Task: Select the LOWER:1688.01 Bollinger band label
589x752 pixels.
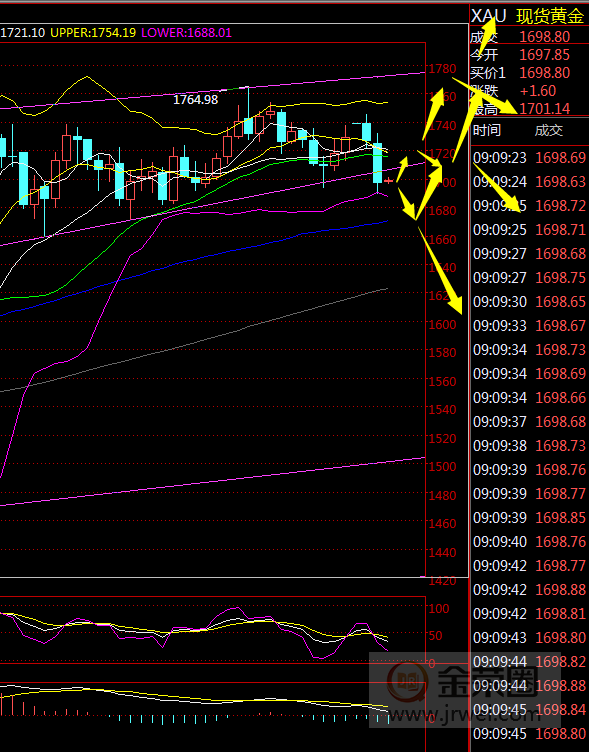Action: tap(187, 33)
